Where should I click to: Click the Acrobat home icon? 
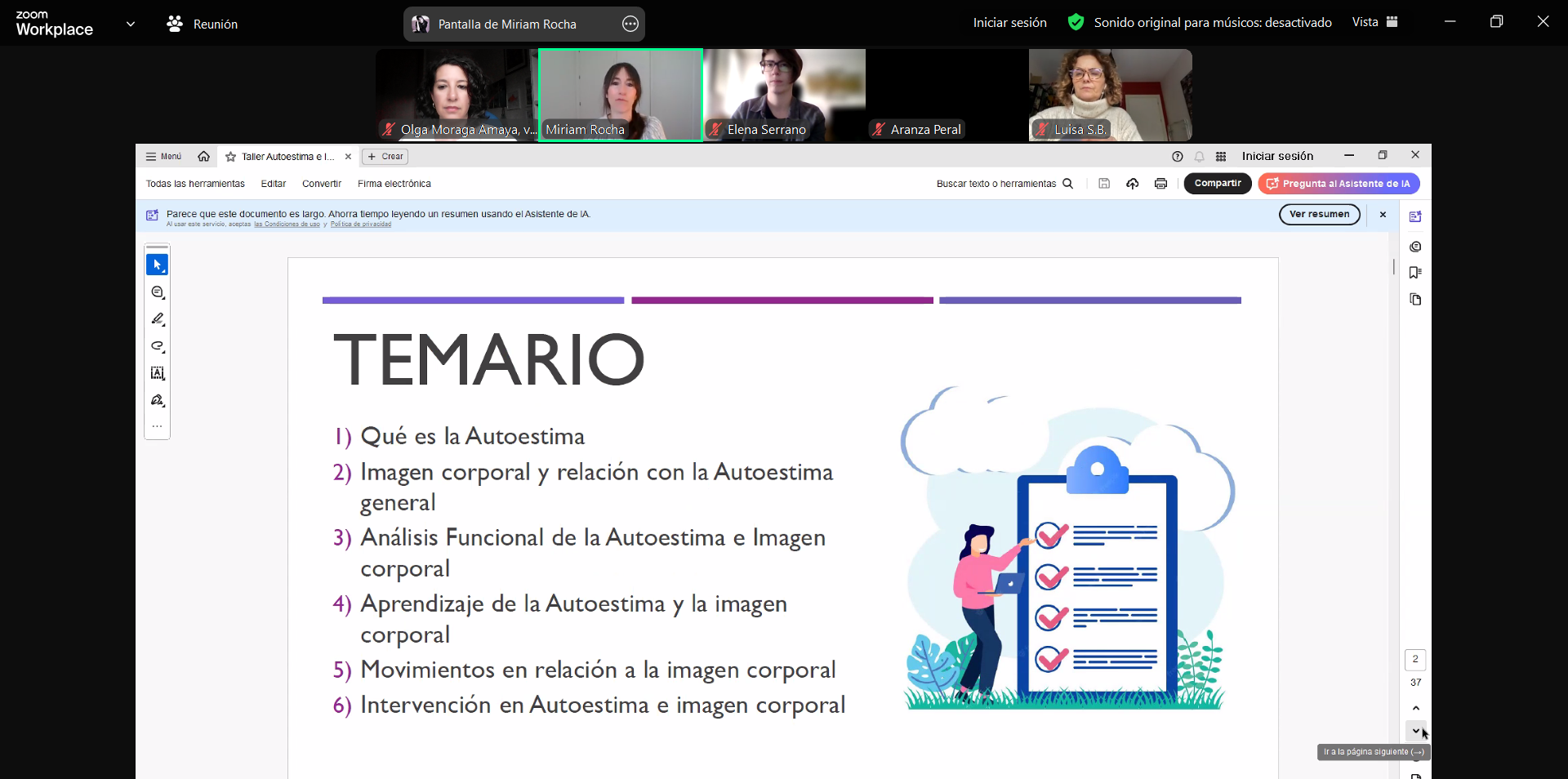[x=203, y=157]
